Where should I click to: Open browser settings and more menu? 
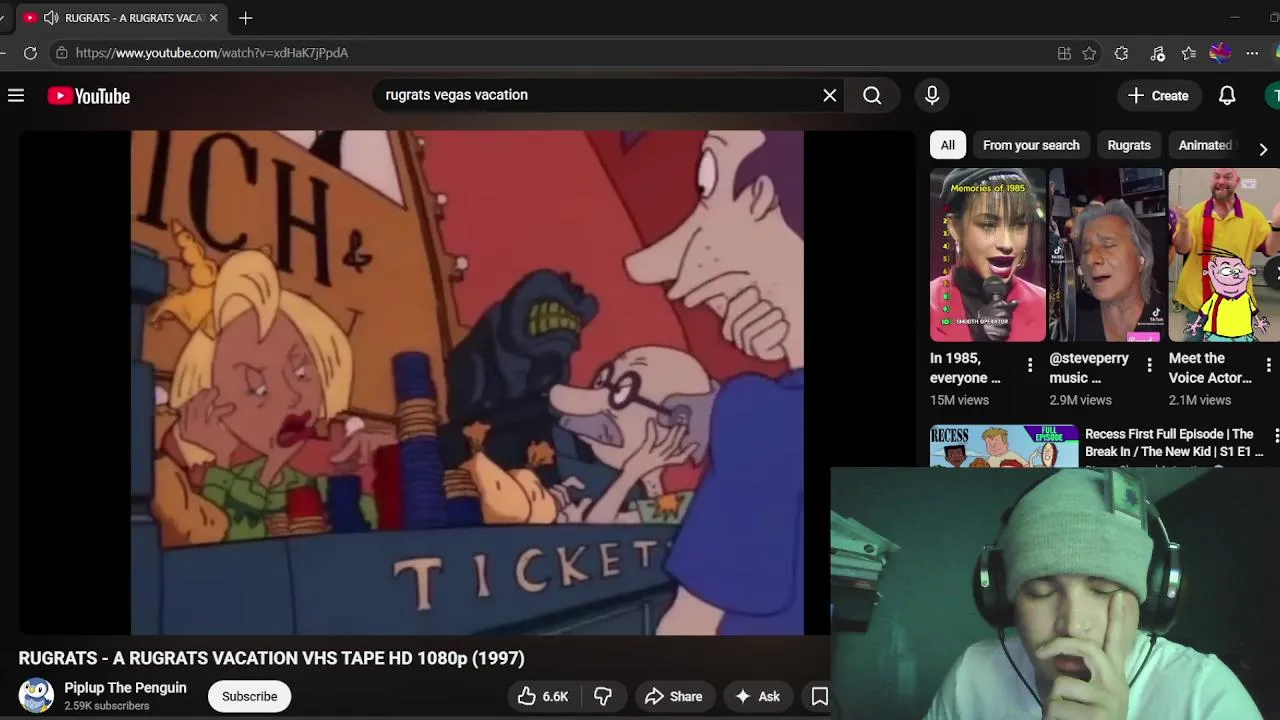pyautogui.click(x=1252, y=53)
